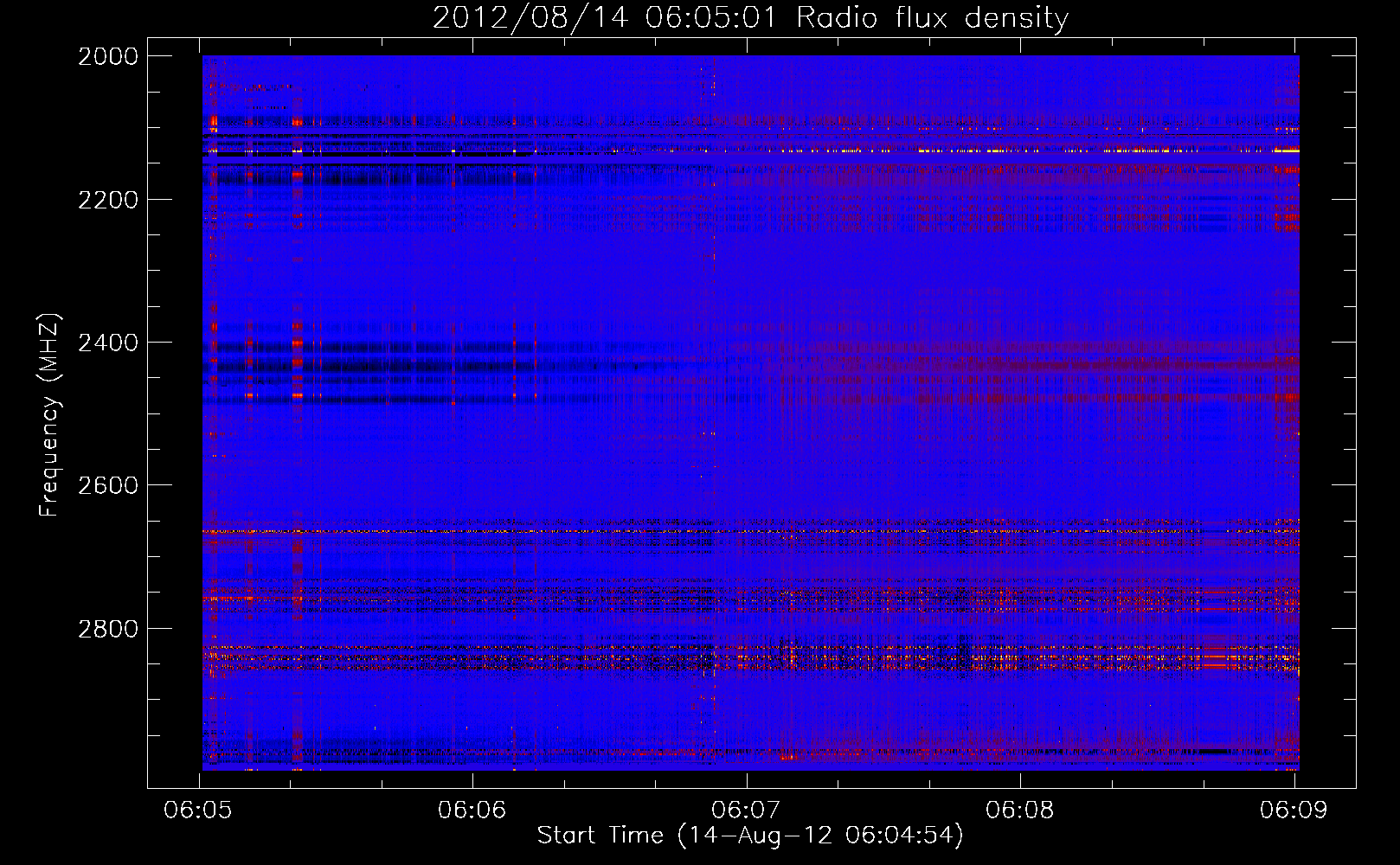This screenshot has height=865, width=1400.
Task: Click the 06:09 time tick label
Action: (1293, 811)
